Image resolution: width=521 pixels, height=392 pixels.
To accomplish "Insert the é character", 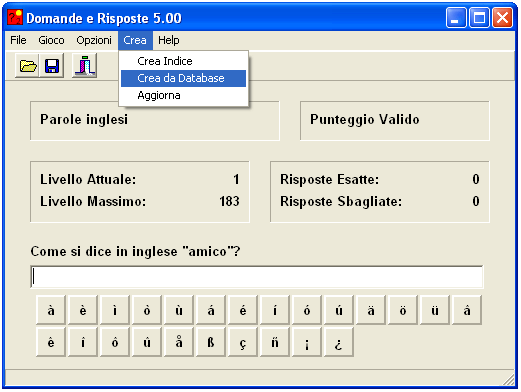I will (x=243, y=310).
